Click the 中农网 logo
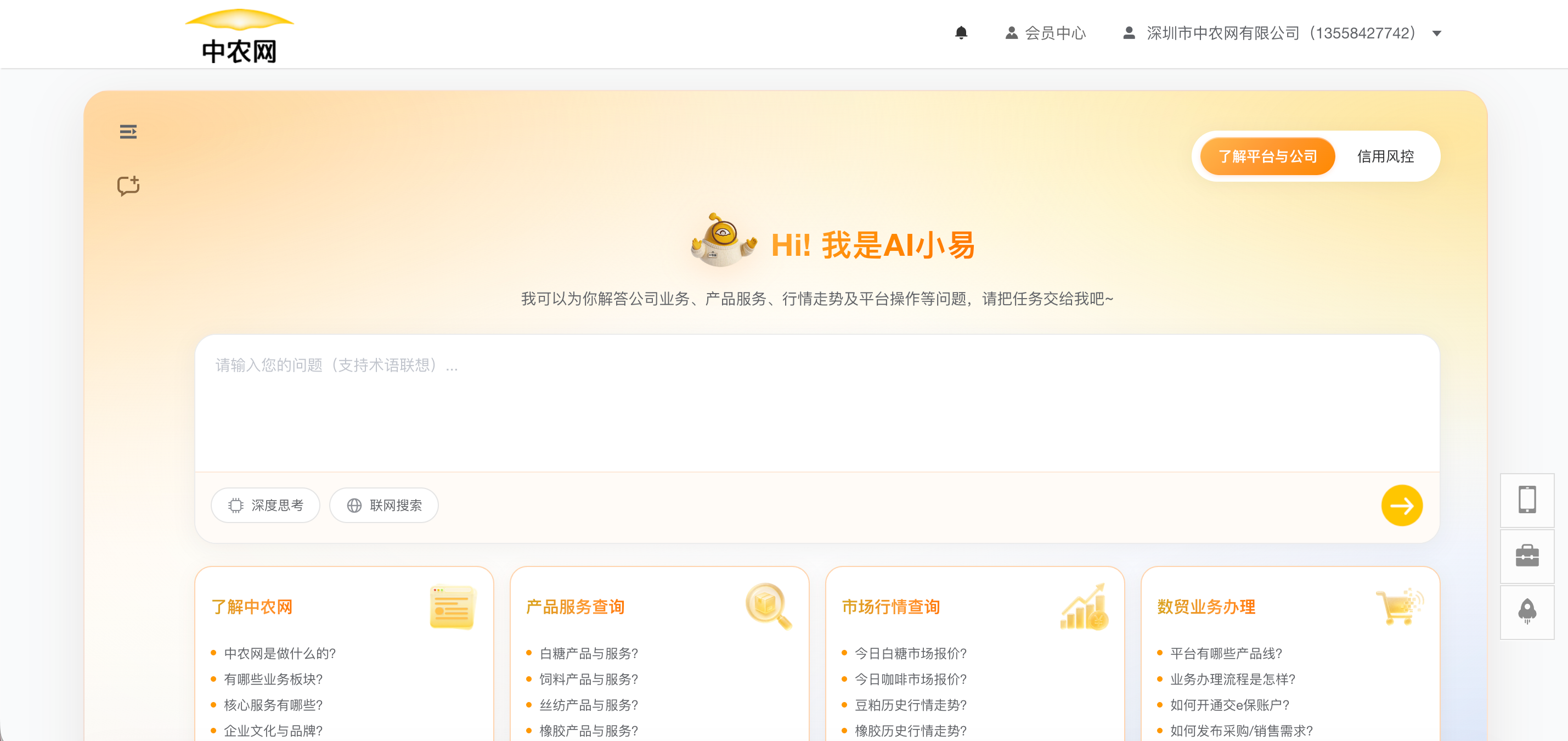 point(239,37)
